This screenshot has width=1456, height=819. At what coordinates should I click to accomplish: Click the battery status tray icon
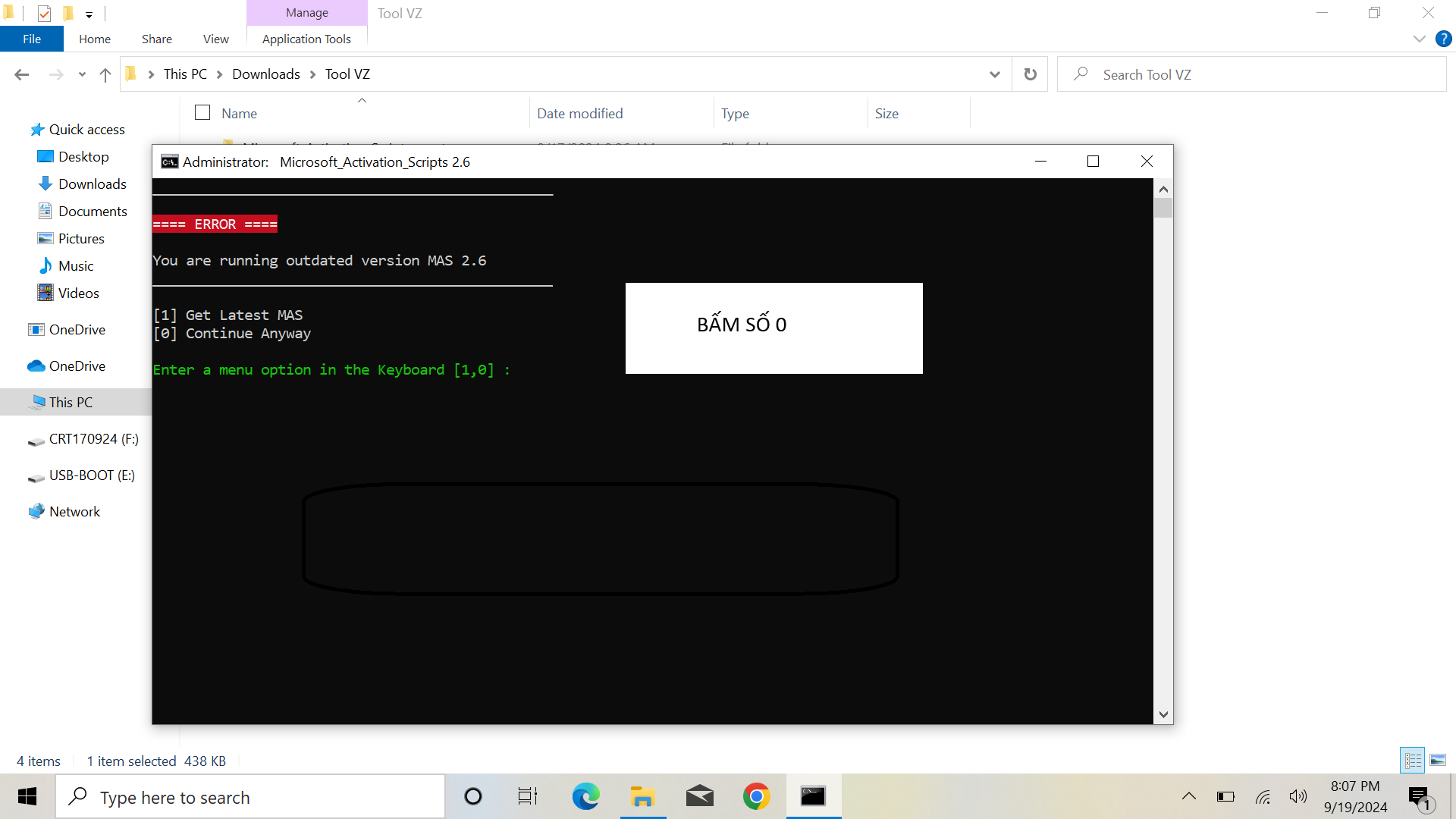point(1225,796)
